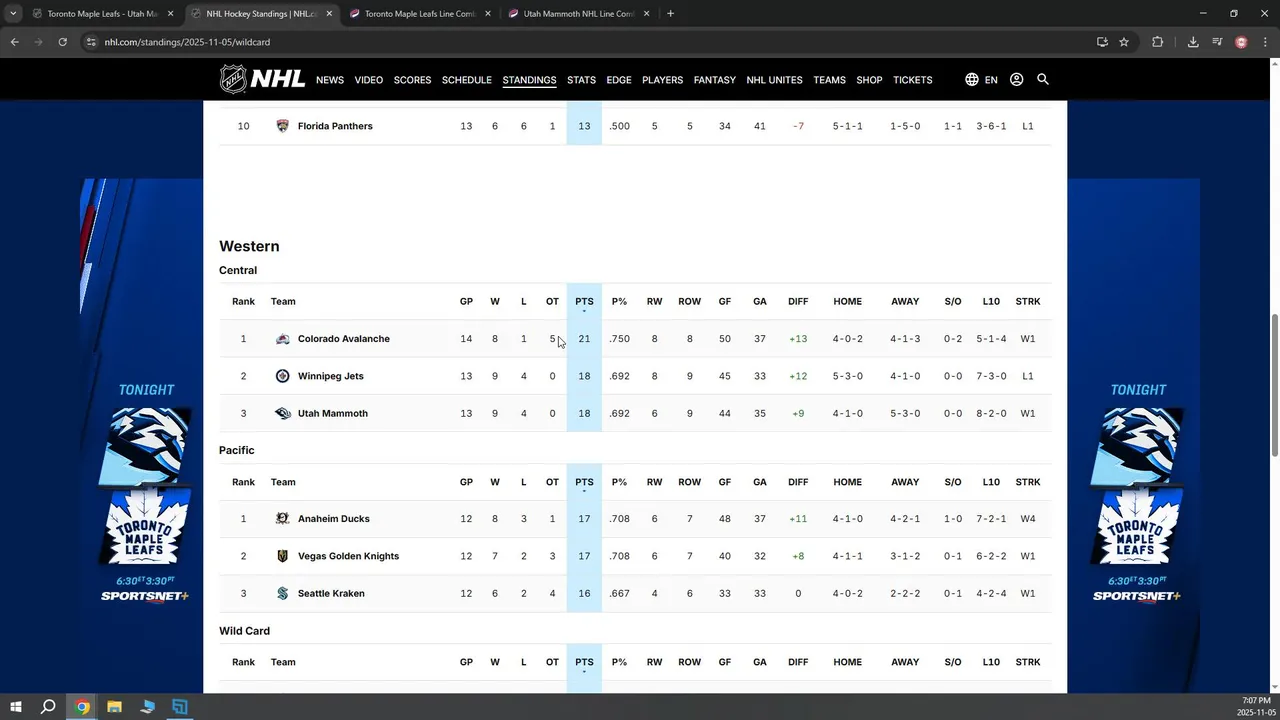
Task: Sort Wild Card table by PTS column
Action: click(x=584, y=663)
